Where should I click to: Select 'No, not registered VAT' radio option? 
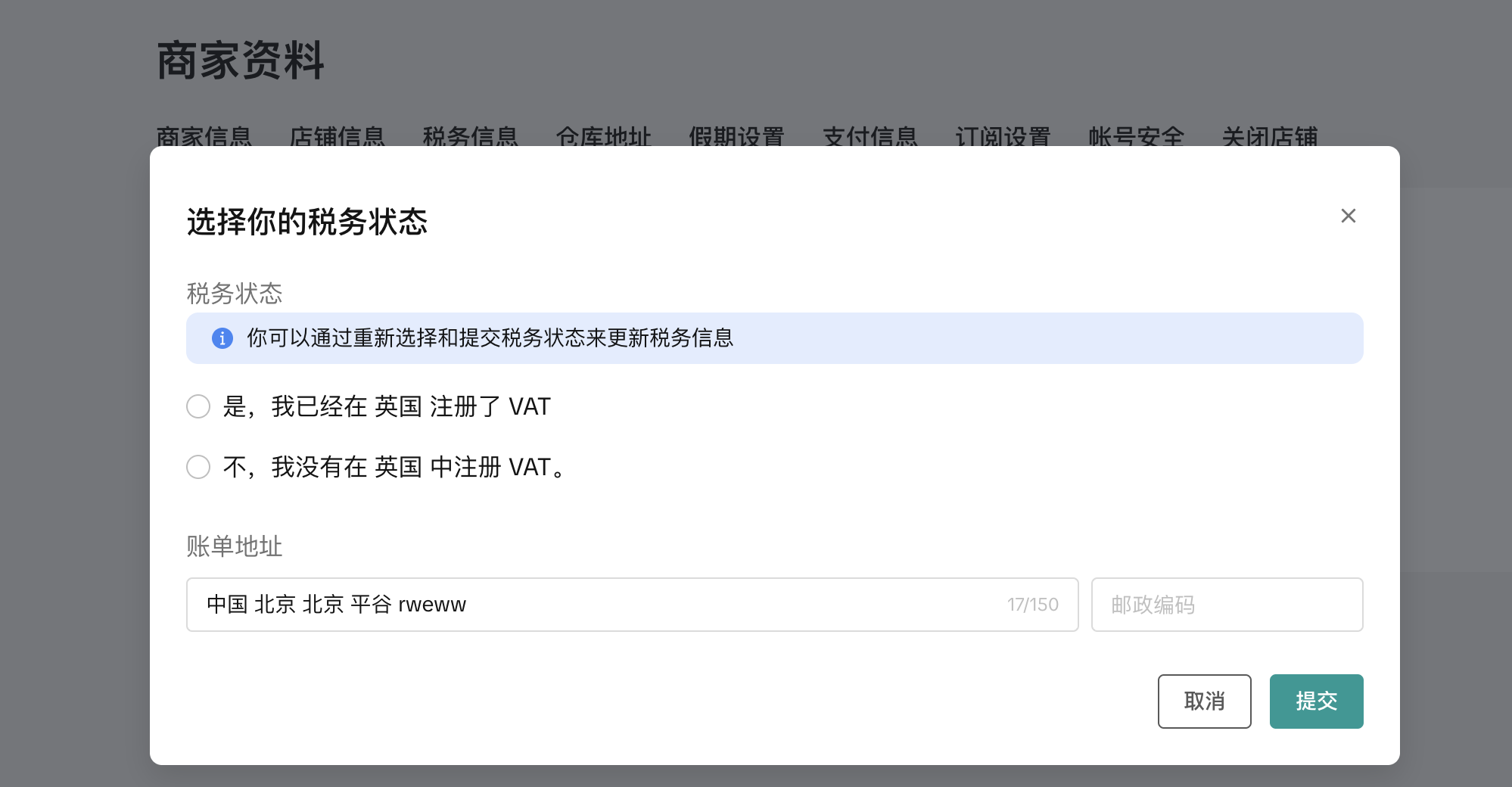(x=198, y=467)
